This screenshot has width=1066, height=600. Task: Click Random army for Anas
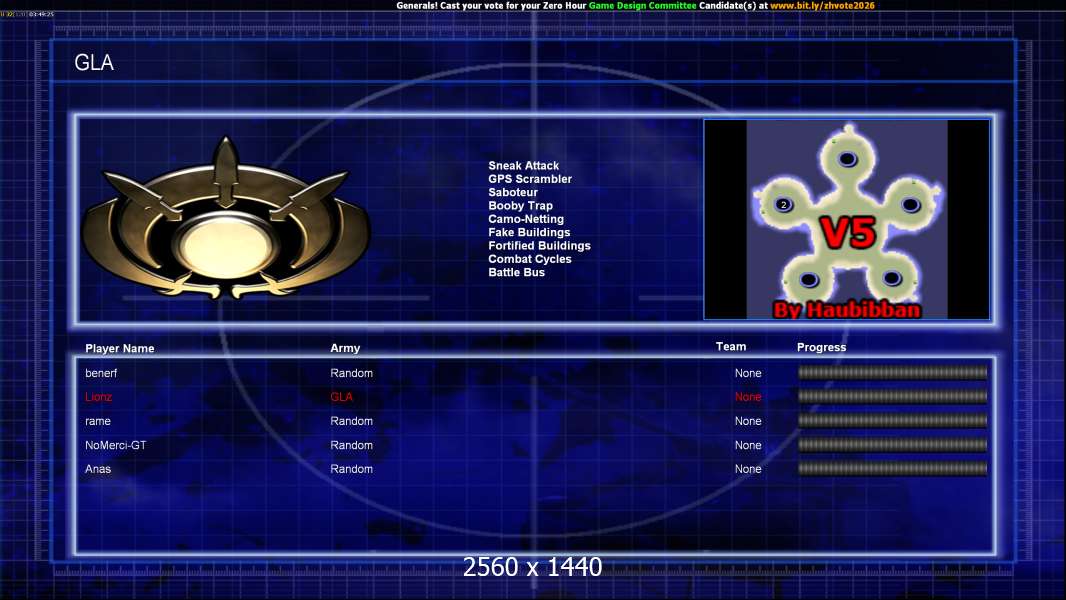[x=351, y=469]
